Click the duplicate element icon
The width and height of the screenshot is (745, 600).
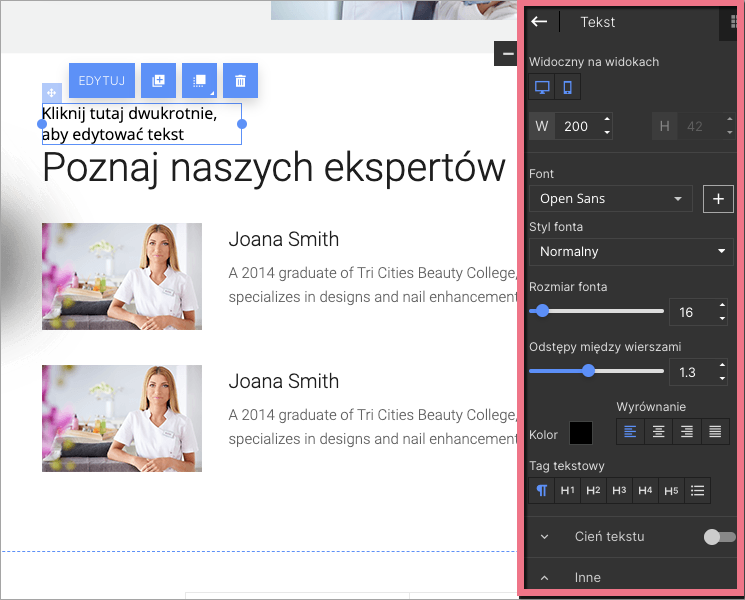[x=158, y=80]
